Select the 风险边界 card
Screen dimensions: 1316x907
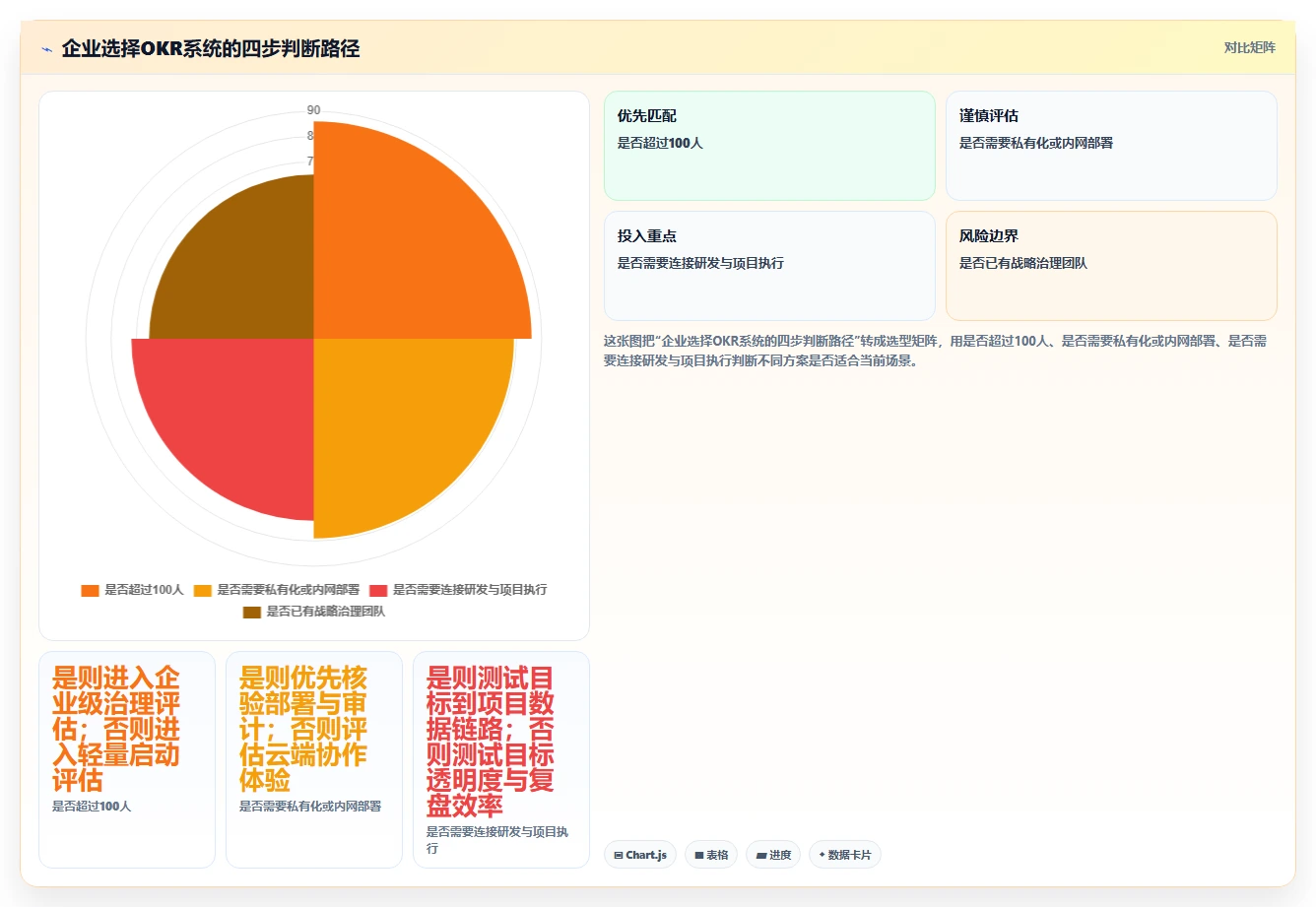click(x=1111, y=266)
